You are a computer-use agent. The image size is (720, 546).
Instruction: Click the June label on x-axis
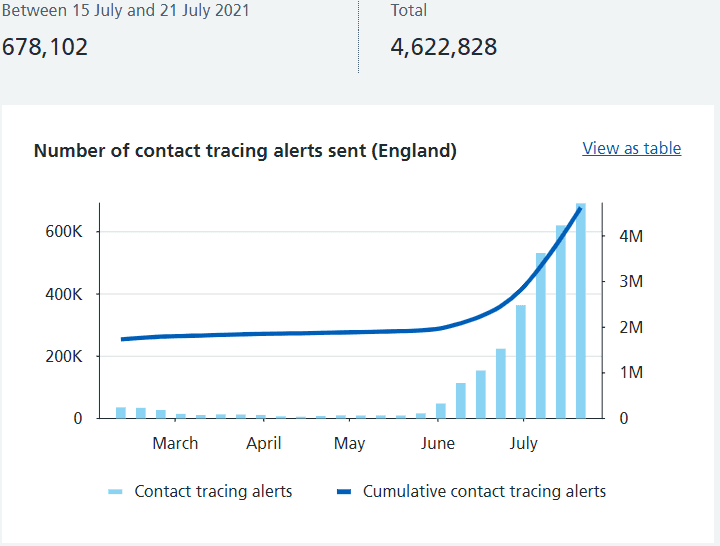pos(438,443)
